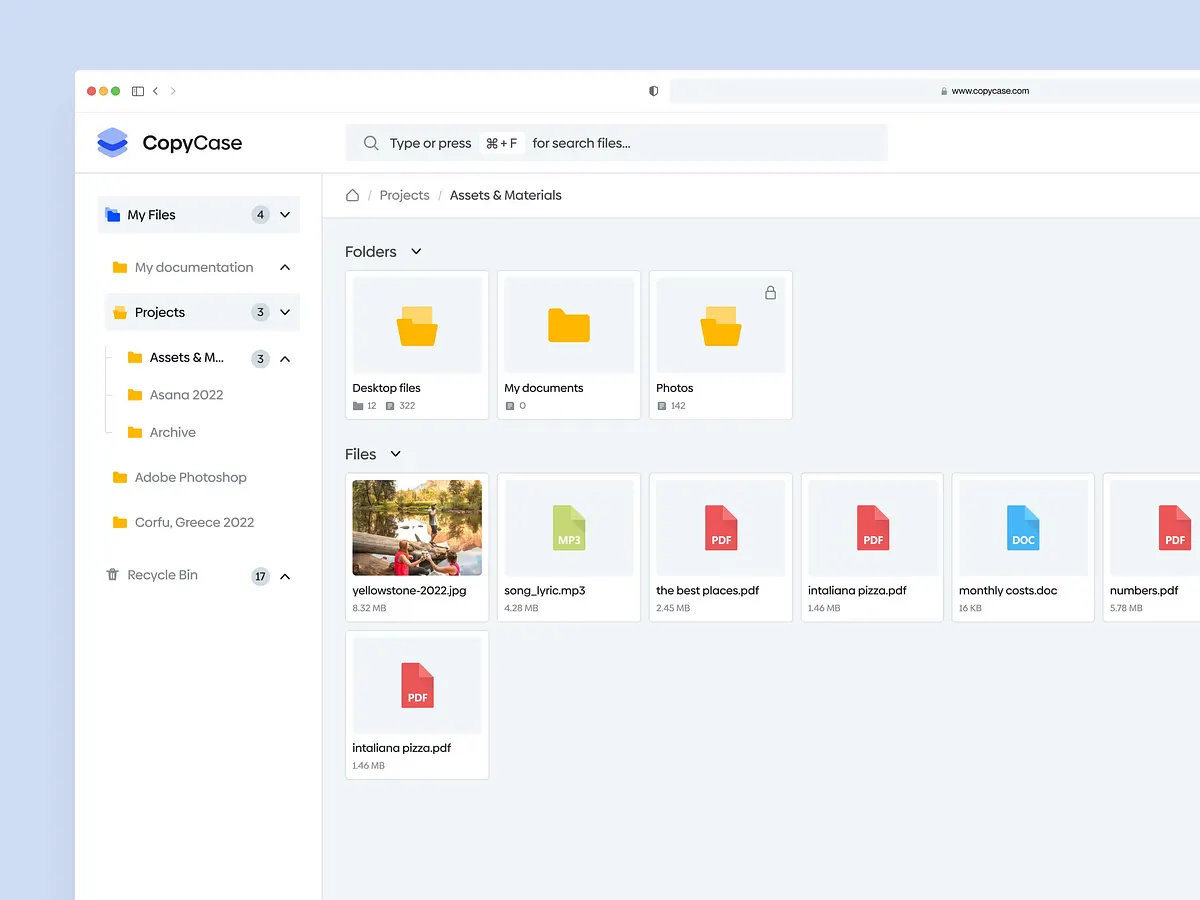The height and width of the screenshot is (900, 1200).
Task: Click the lock icon on Photos folder
Action: point(770,293)
